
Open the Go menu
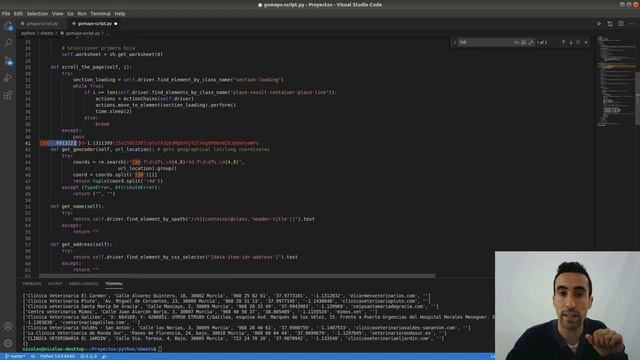click(x=70, y=13)
